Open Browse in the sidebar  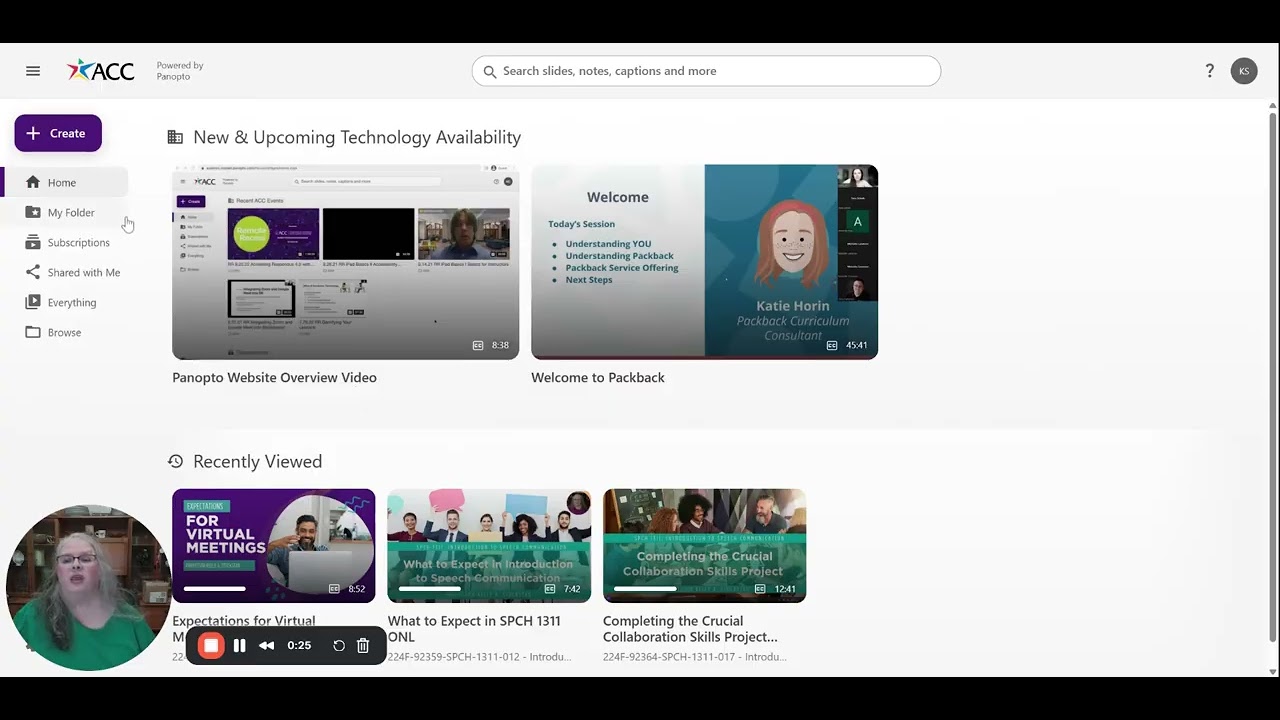64,333
